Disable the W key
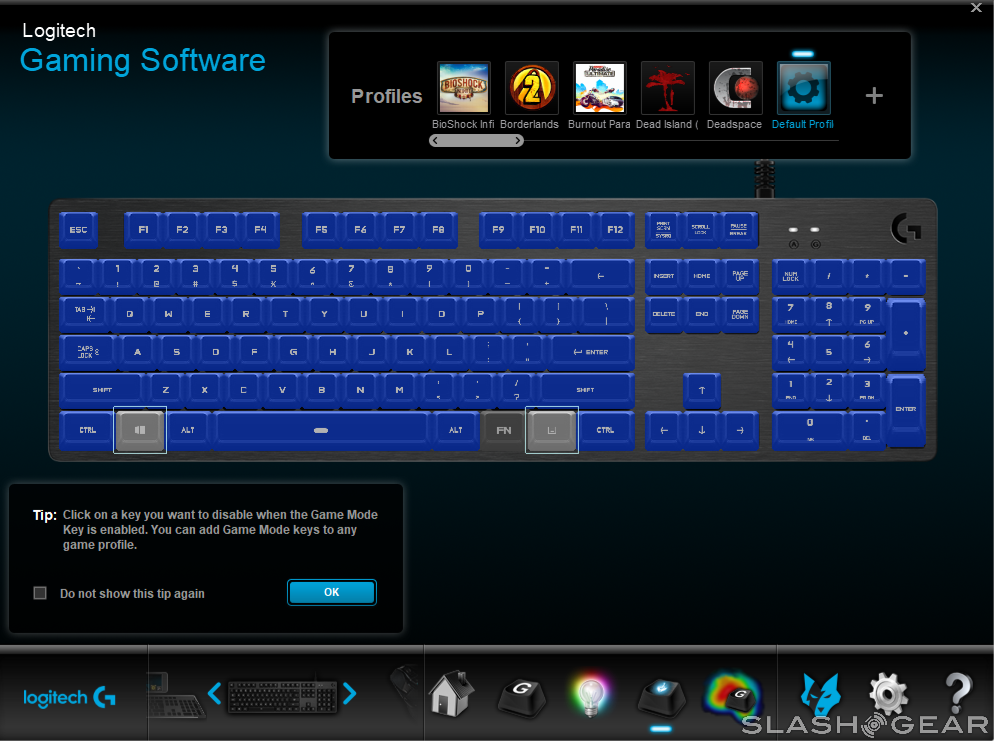This screenshot has height=741, width=994. point(169,314)
